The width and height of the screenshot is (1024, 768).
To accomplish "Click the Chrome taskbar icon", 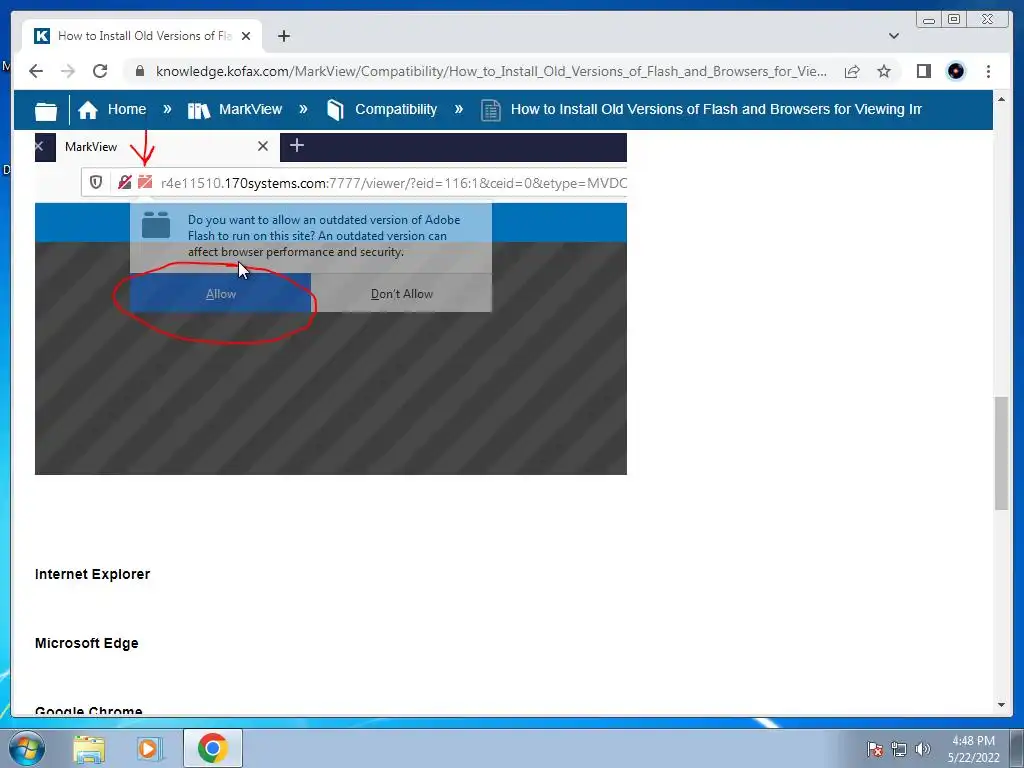I will (x=213, y=748).
